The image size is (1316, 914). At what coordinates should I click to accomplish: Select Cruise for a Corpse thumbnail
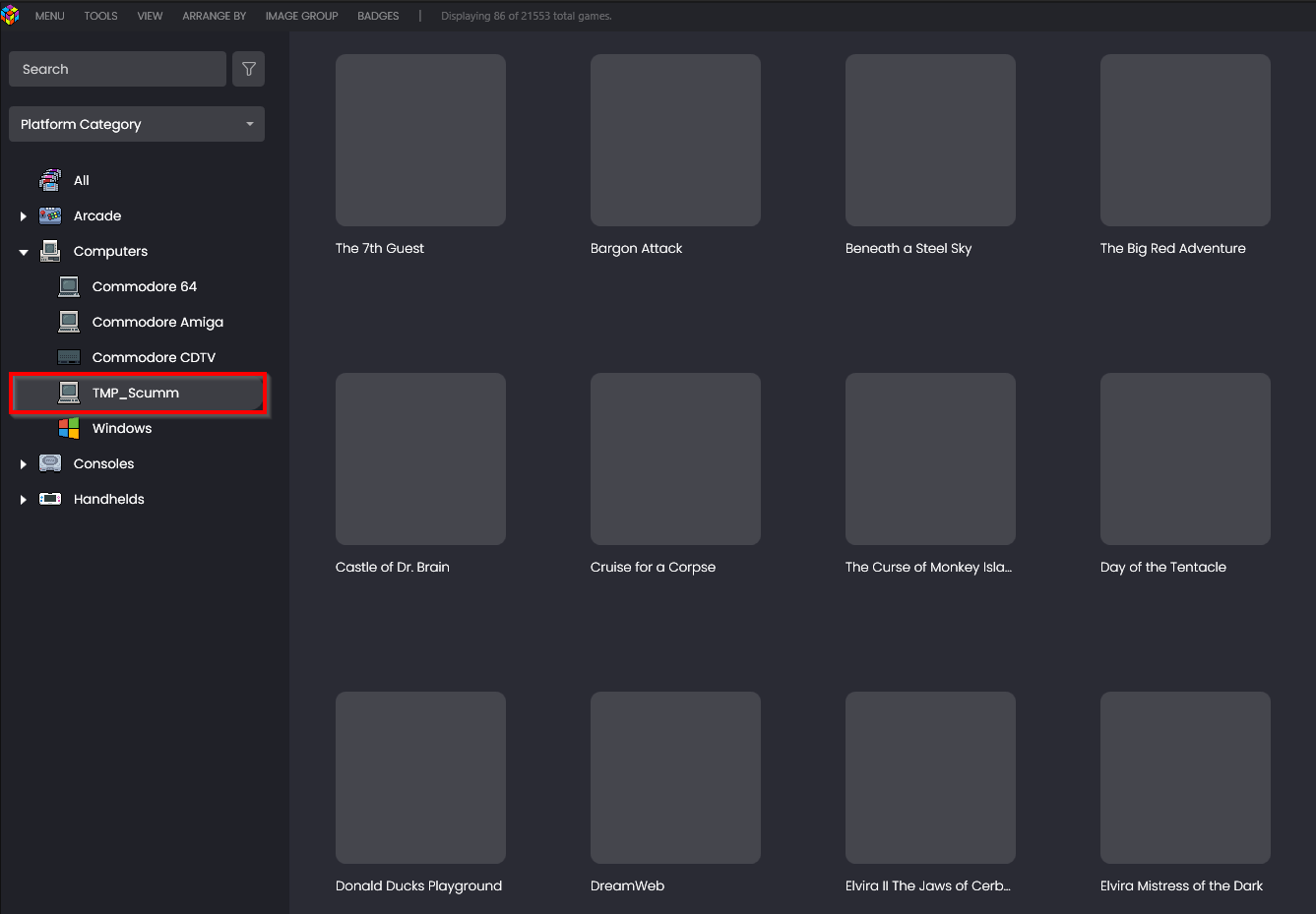(x=675, y=458)
